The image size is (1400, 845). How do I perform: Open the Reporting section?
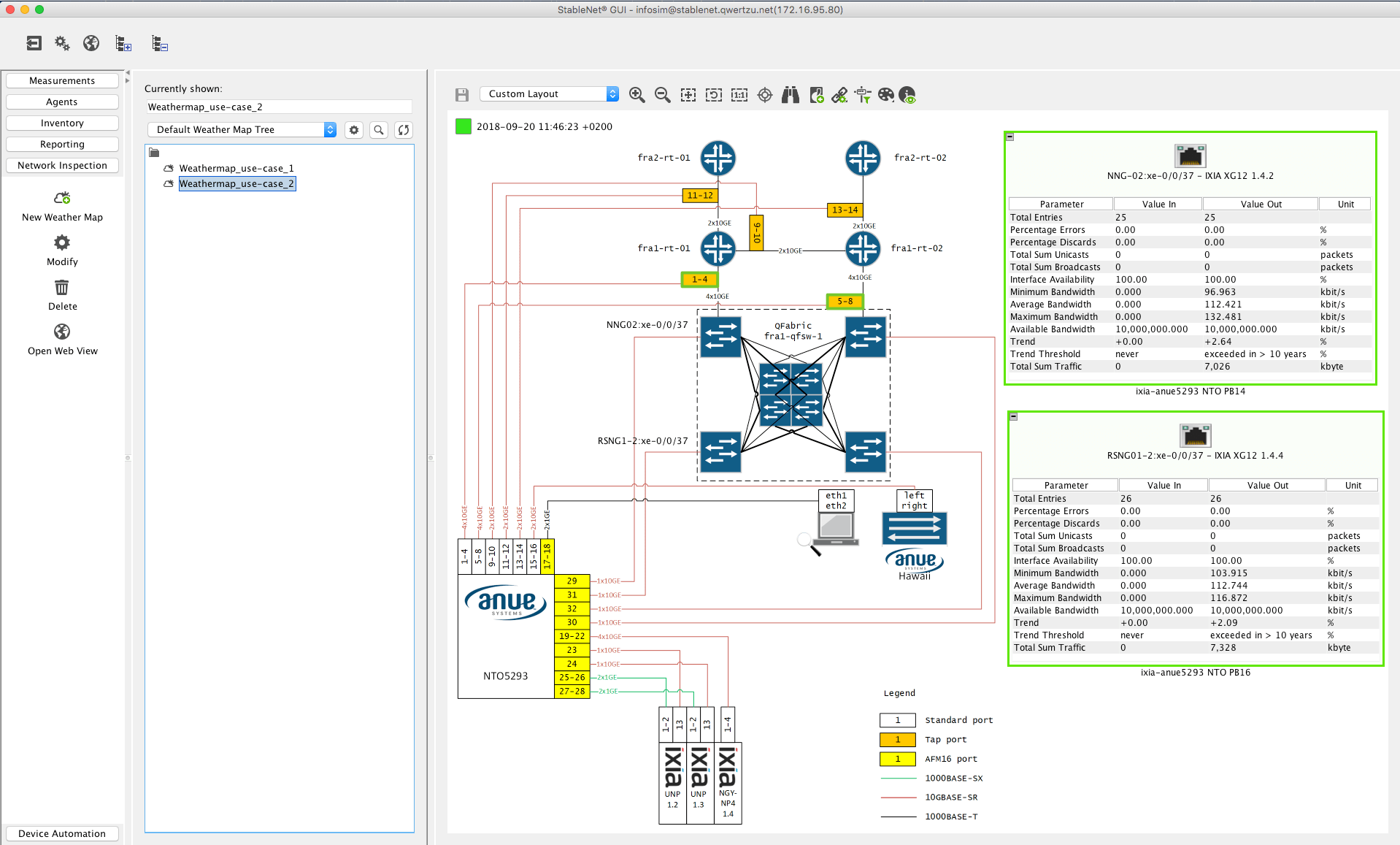62,144
